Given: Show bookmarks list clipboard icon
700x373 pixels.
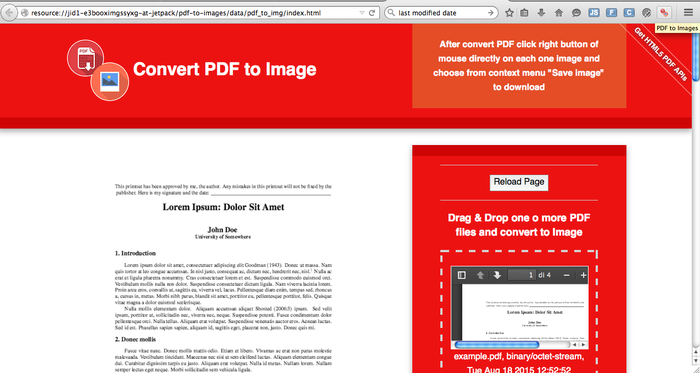Looking at the screenshot, I should (x=525, y=13).
